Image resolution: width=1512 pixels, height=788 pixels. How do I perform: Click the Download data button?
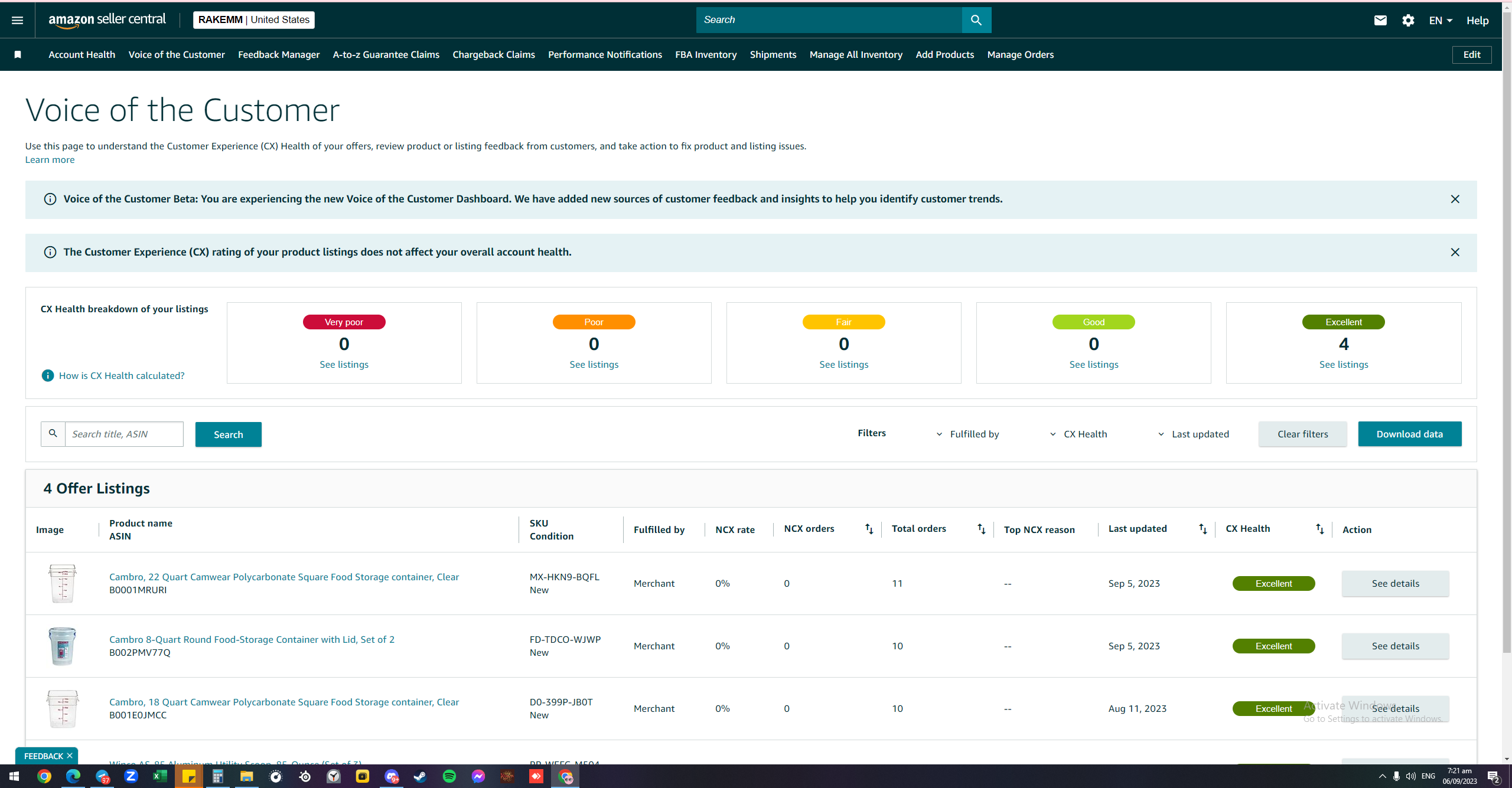coord(1410,434)
